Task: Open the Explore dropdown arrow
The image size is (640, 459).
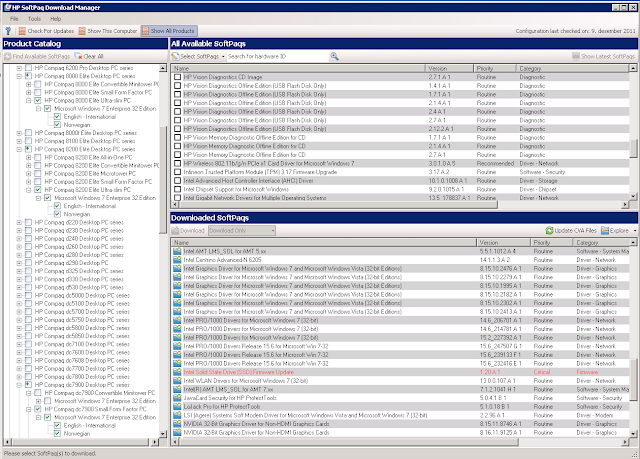Action: [635, 231]
